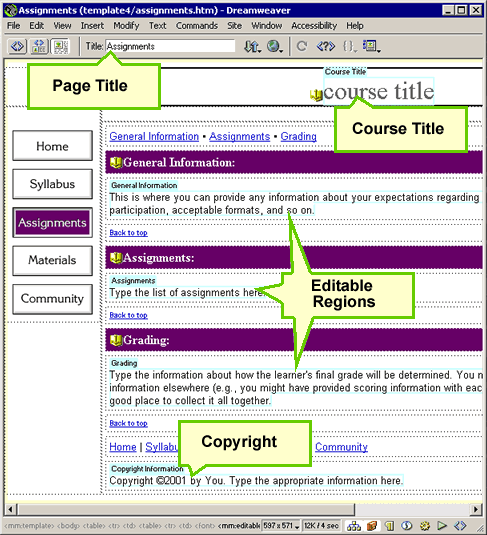Viewport: 487px width, 535px height.
Task: Click text 'Type the list of assignments here'
Action: [x=186, y=293]
